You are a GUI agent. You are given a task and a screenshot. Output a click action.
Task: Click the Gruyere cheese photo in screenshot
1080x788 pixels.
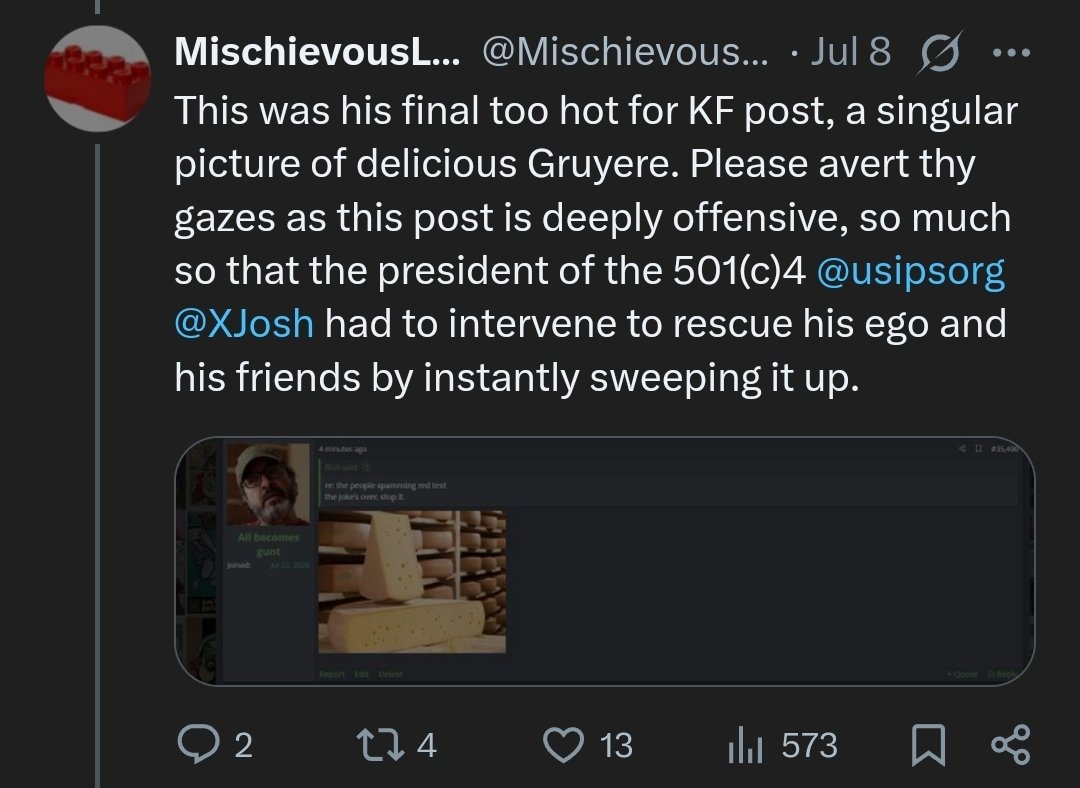(x=411, y=580)
